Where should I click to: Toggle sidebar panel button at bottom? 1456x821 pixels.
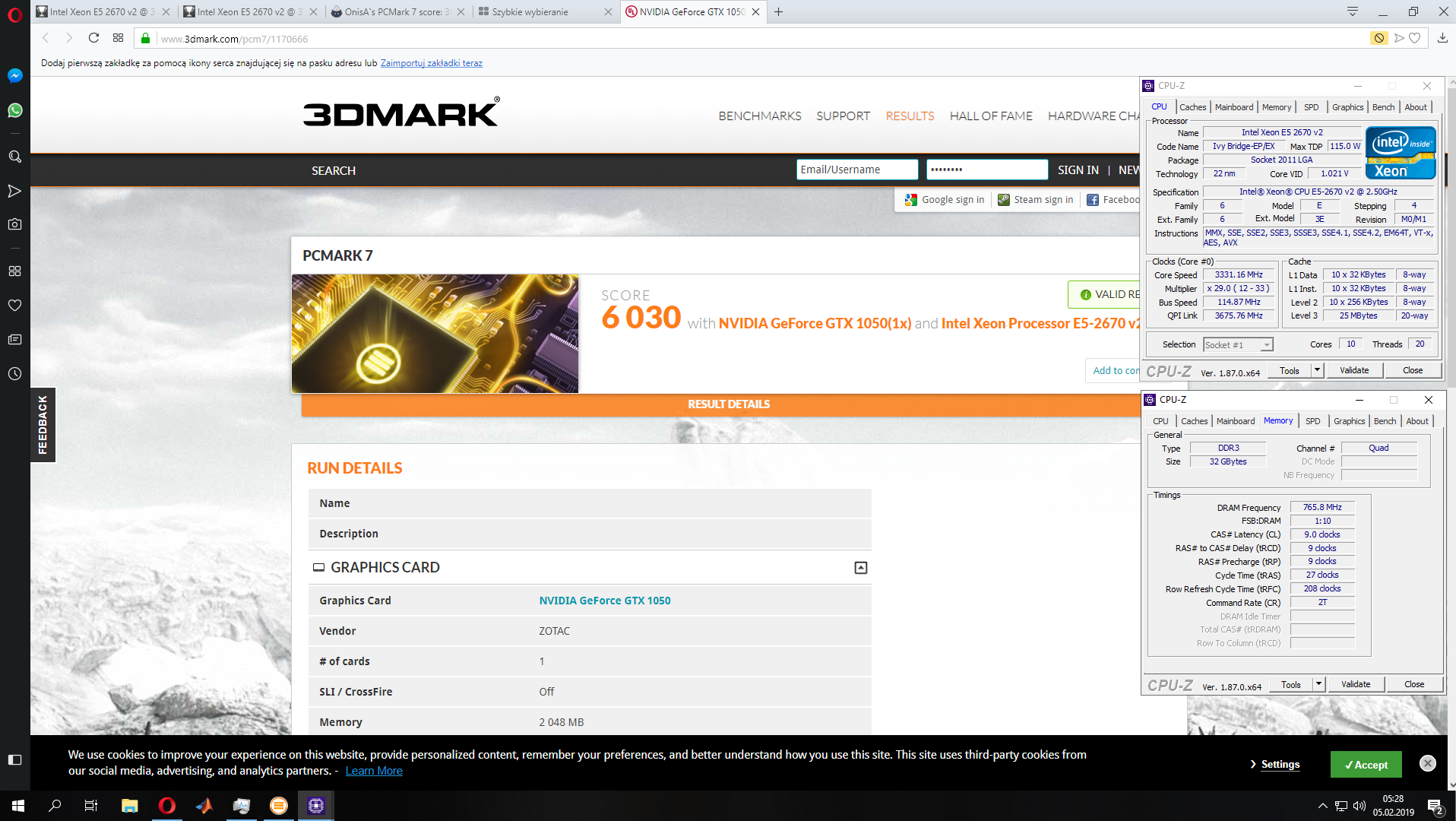14,760
